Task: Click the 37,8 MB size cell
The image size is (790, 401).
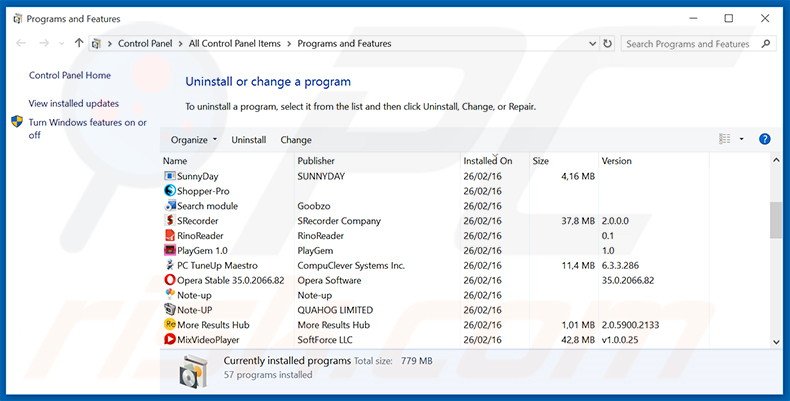Action: click(578, 221)
